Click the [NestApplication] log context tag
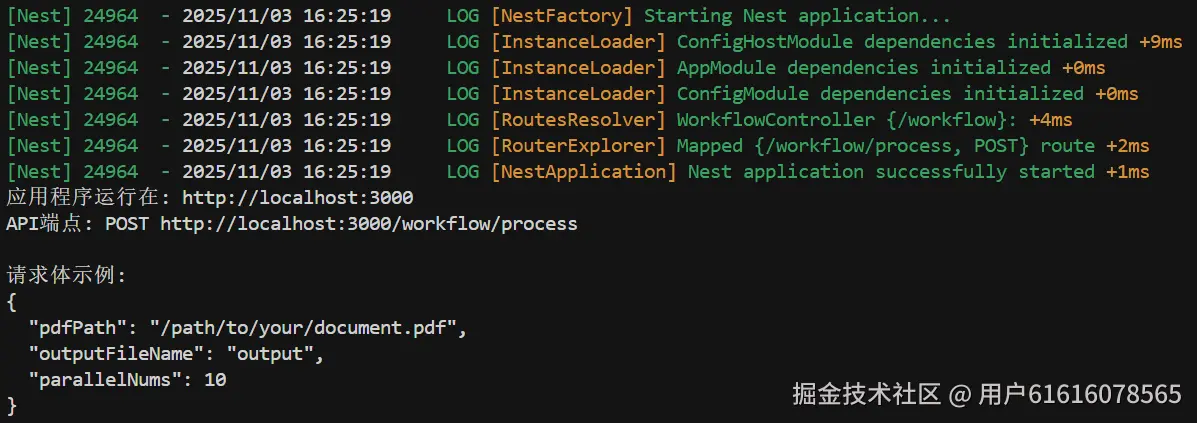This screenshot has height=423, width=1197. 583,172
